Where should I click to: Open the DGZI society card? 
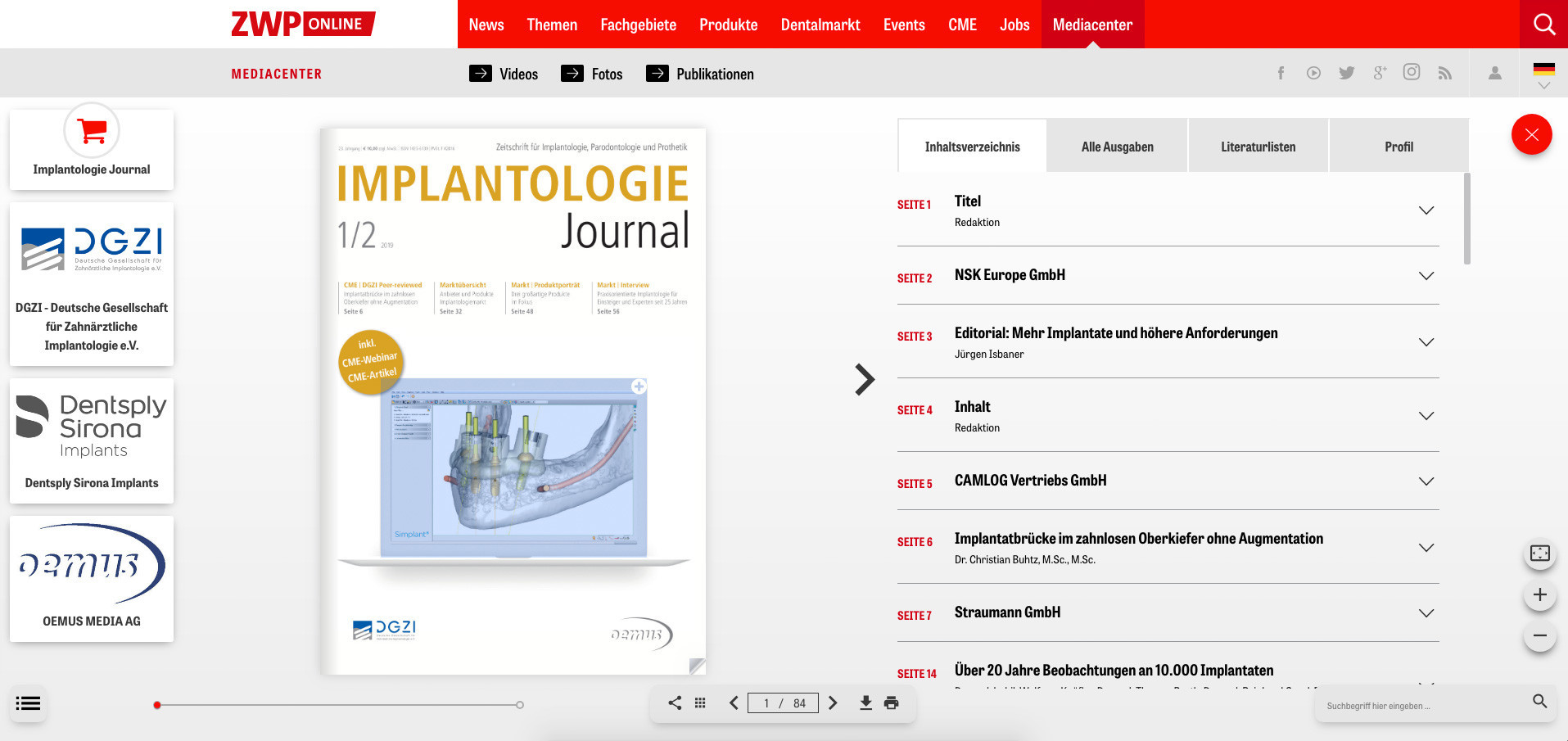92,284
